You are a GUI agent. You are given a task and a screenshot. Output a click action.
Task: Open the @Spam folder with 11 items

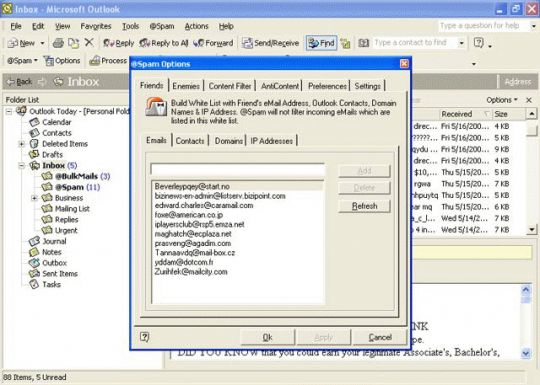71,187
